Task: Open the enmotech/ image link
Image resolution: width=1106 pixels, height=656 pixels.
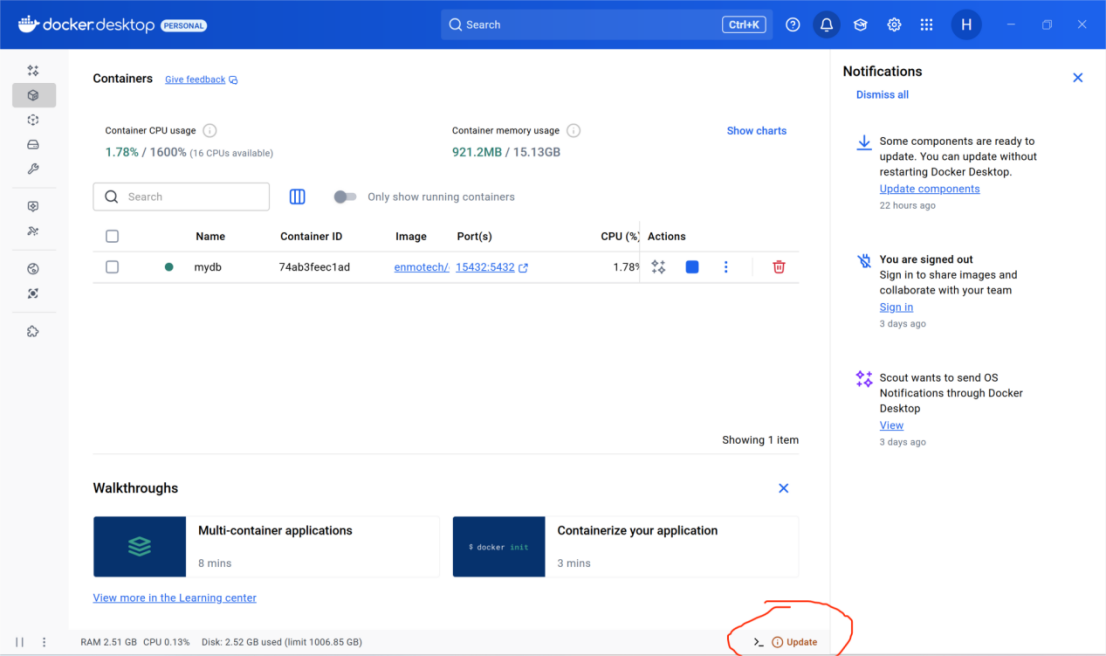Action: point(421,267)
